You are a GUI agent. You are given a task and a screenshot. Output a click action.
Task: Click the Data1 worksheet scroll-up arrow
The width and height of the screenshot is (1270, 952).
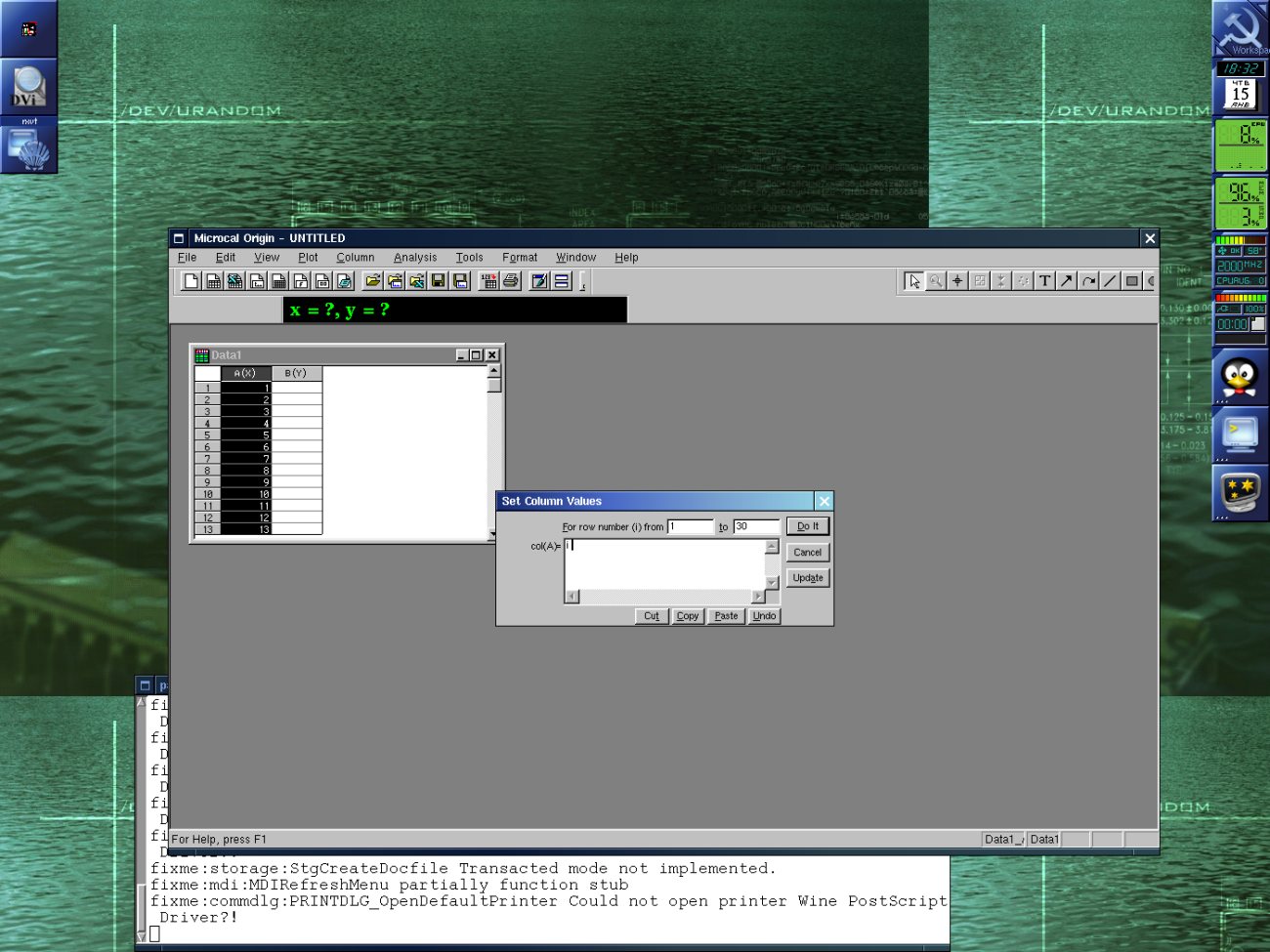[493, 371]
